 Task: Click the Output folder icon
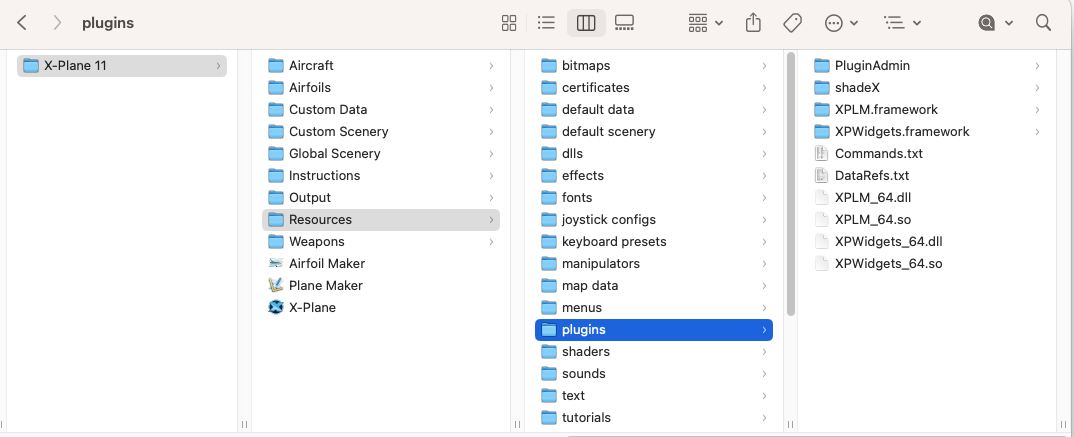pyautogui.click(x=276, y=197)
